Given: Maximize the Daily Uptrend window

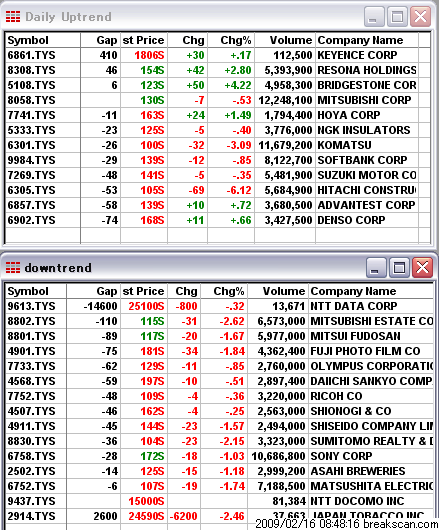Looking at the screenshot, I should tap(397, 17).
